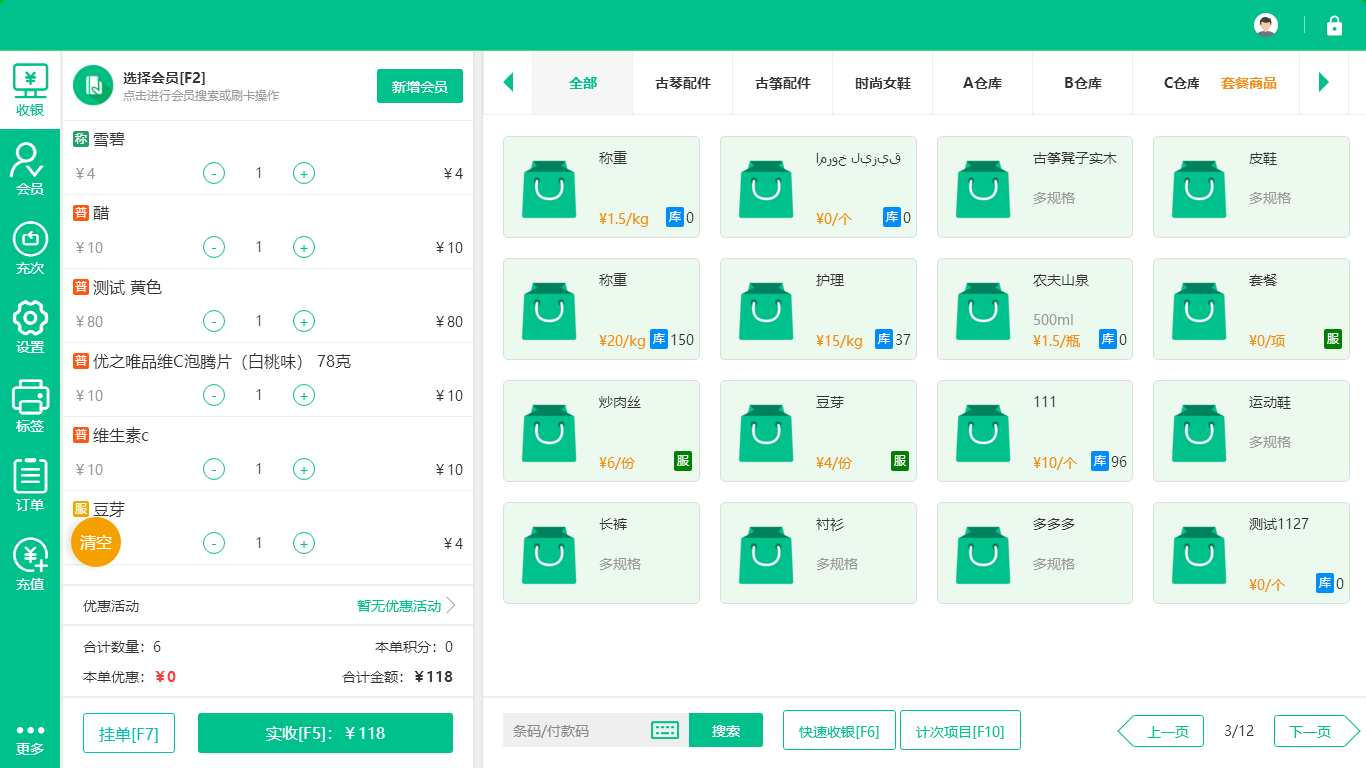The width and height of the screenshot is (1366, 768).
Task: Open the 充值 recharge icon
Action: (30, 564)
